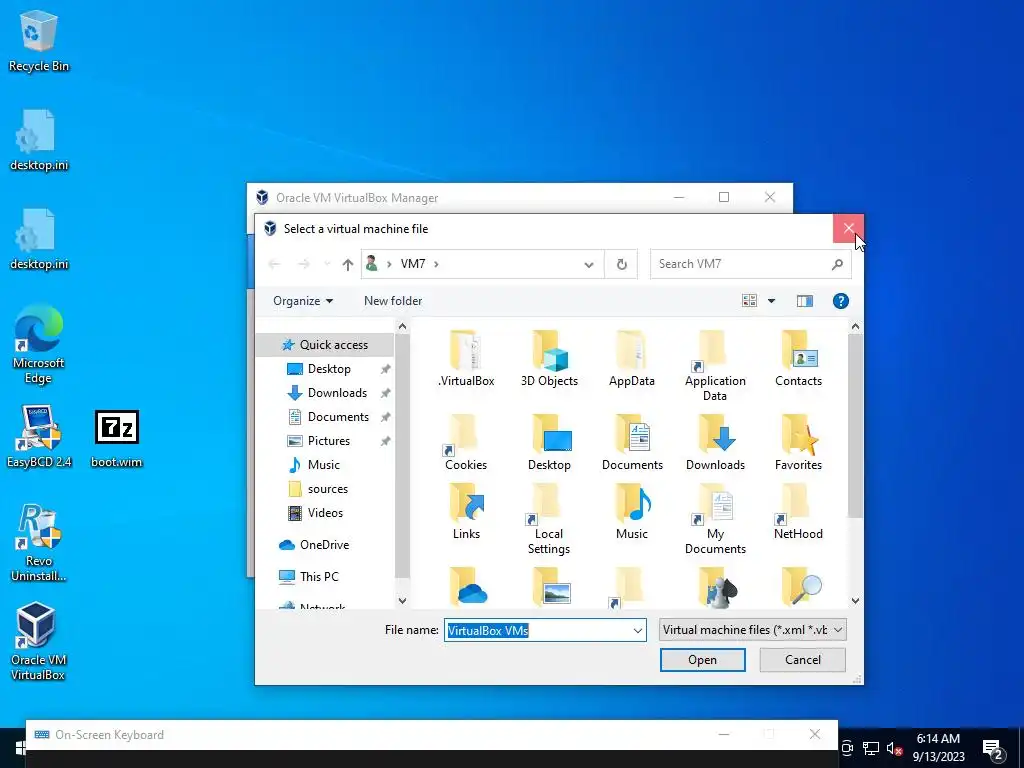This screenshot has height=768, width=1024.
Task: Select Music in navigation pane
Action: point(323,465)
